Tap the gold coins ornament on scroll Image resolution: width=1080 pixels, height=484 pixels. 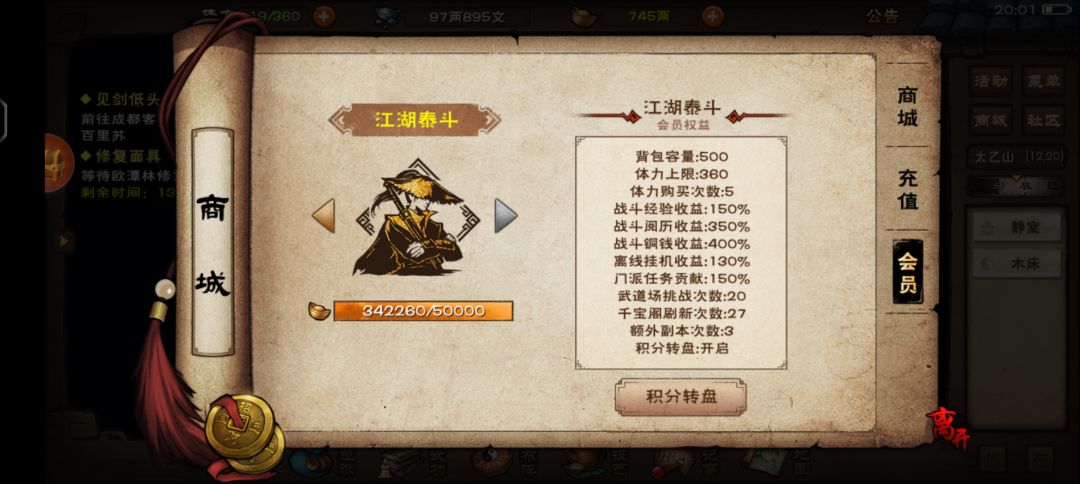coord(245,434)
